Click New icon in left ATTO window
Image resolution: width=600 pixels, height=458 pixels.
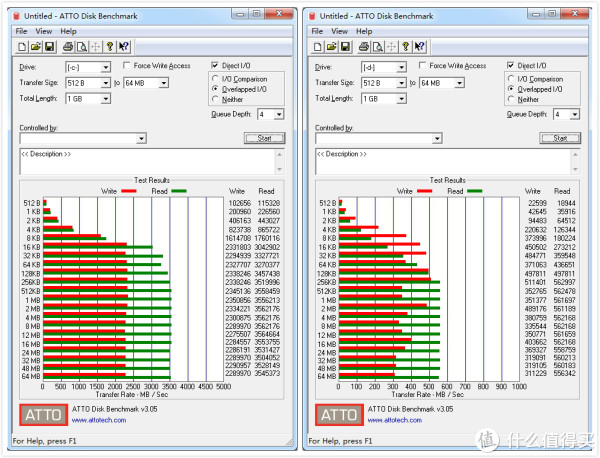pos(22,47)
